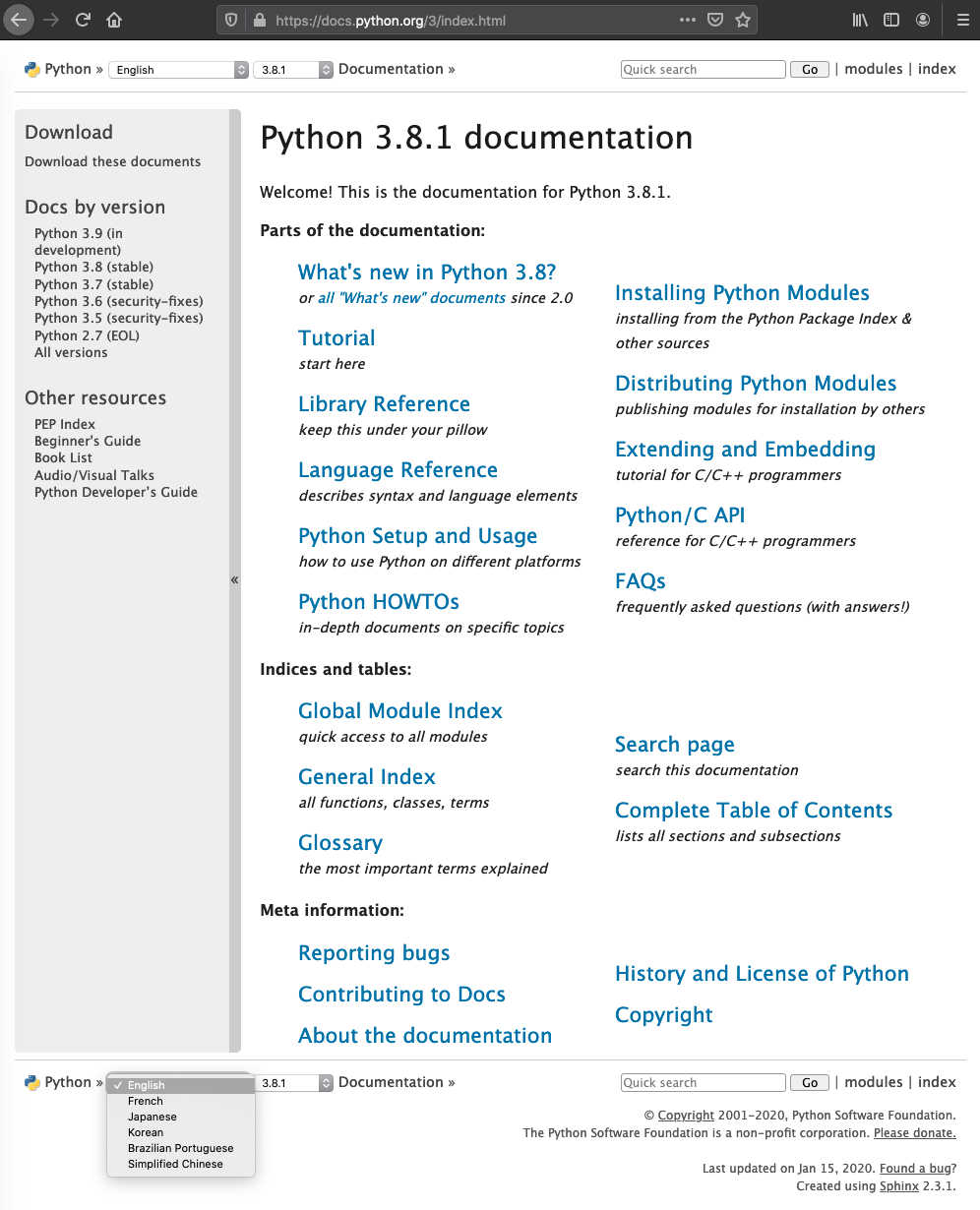Open the FAQs link
The width and height of the screenshot is (980, 1210).
tap(641, 581)
